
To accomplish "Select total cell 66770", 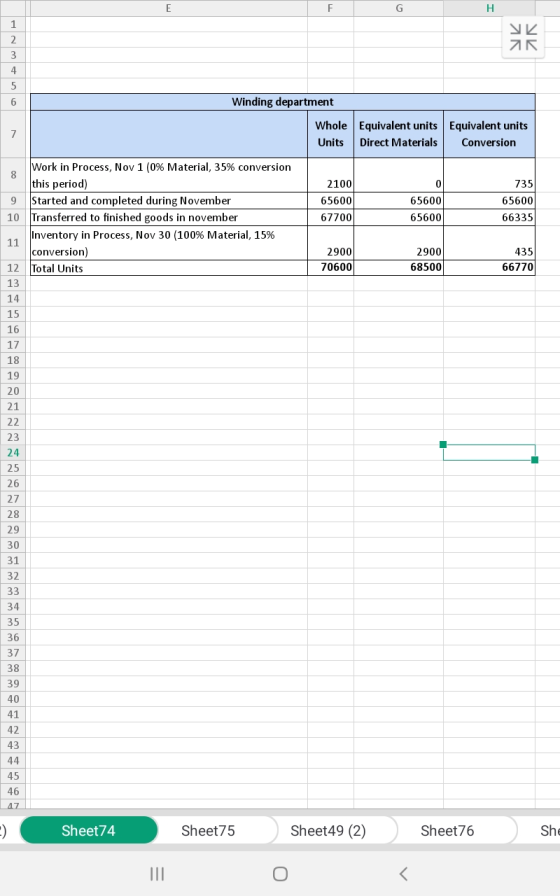I will click(x=489, y=268).
